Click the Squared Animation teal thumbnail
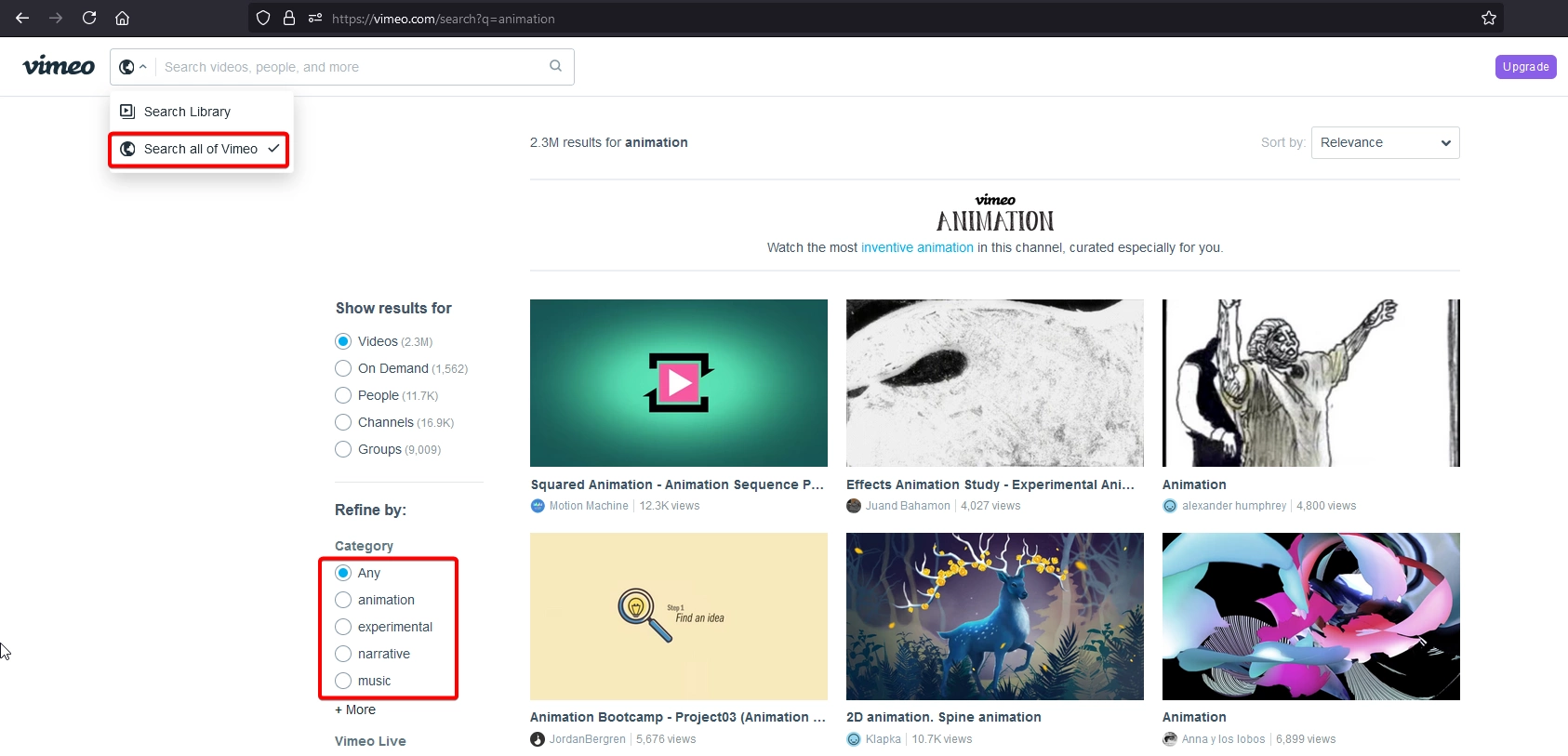Image resolution: width=1568 pixels, height=756 pixels. tap(679, 383)
